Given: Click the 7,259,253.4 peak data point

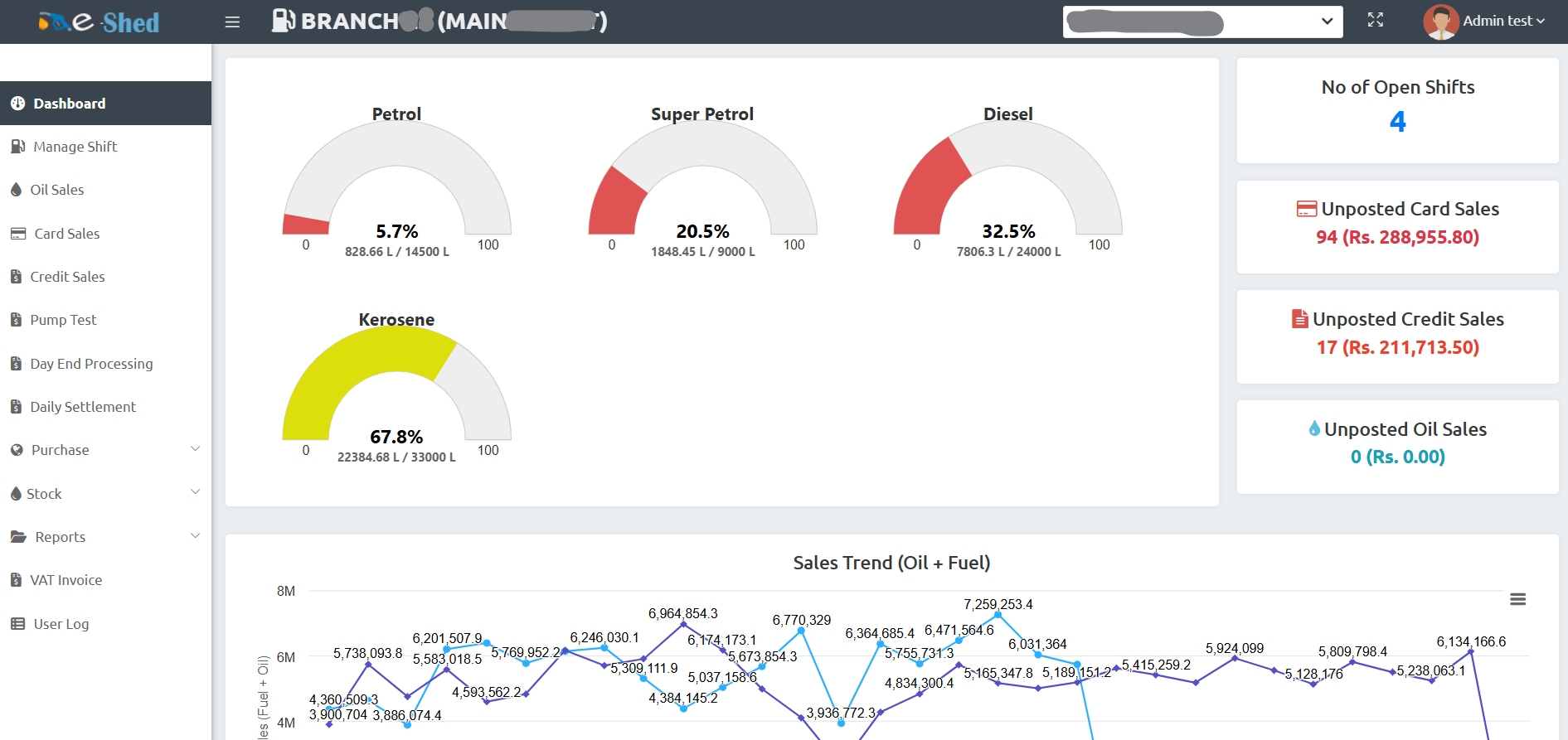Looking at the screenshot, I should pyautogui.click(x=998, y=615).
